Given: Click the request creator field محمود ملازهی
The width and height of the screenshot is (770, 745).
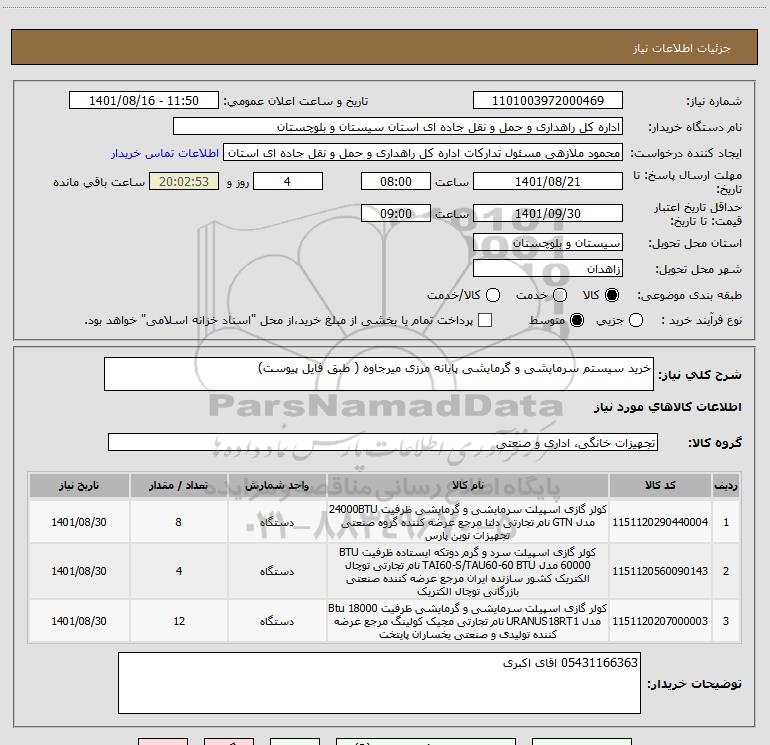Looking at the screenshot, I should click(x=423, y=153).
